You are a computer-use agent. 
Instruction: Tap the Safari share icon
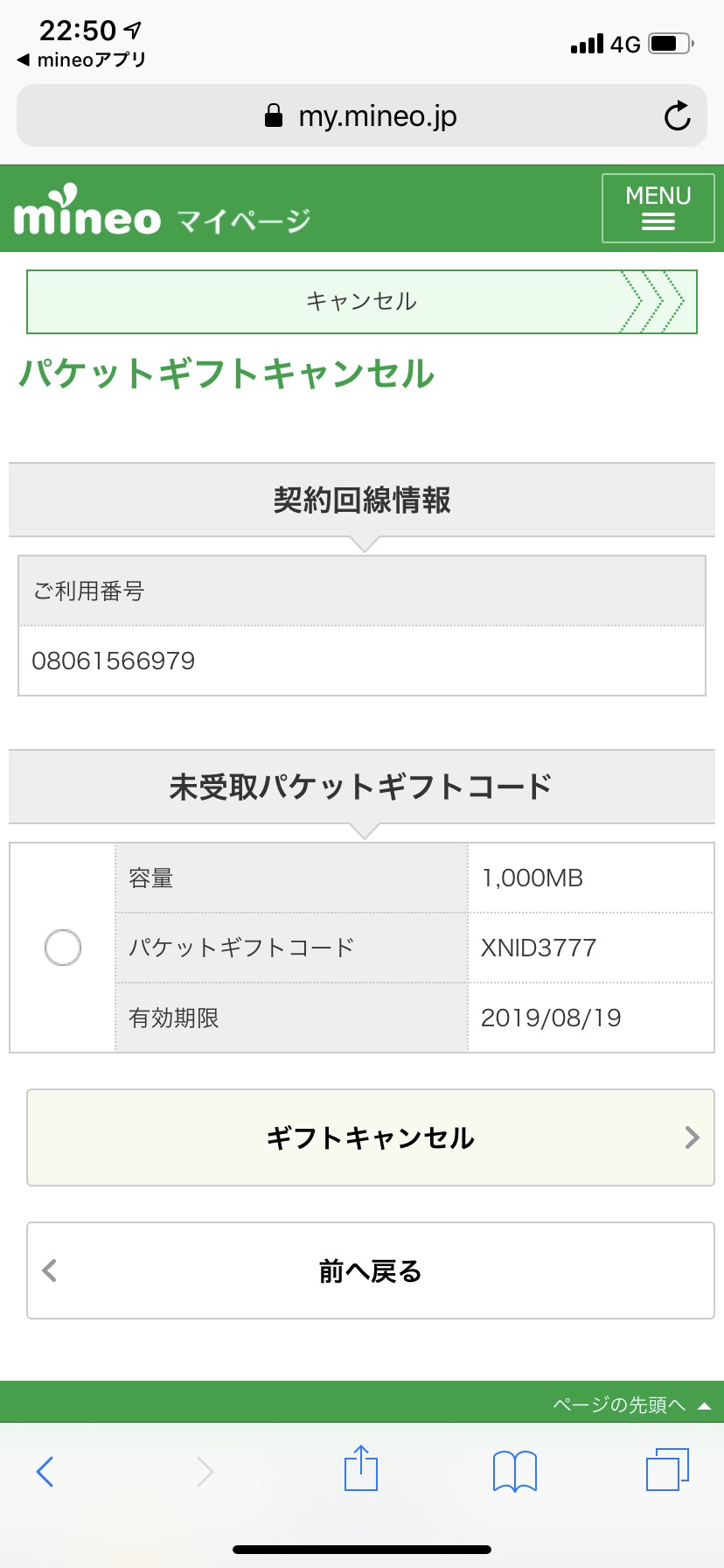click(361, 1468)
